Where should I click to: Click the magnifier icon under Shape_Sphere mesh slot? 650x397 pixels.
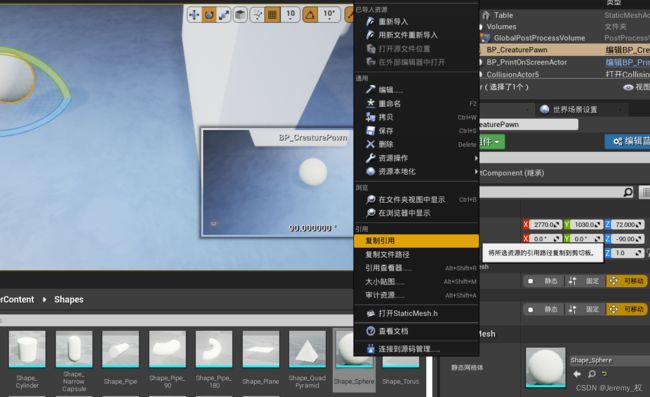(x=592, y=374)
